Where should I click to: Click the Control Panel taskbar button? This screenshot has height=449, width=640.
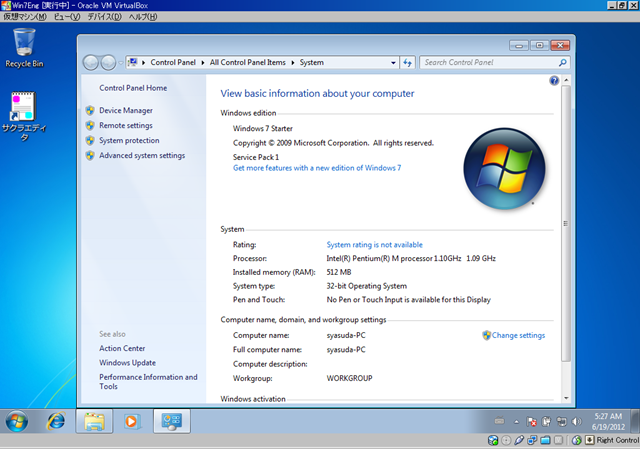click(172, 421)
